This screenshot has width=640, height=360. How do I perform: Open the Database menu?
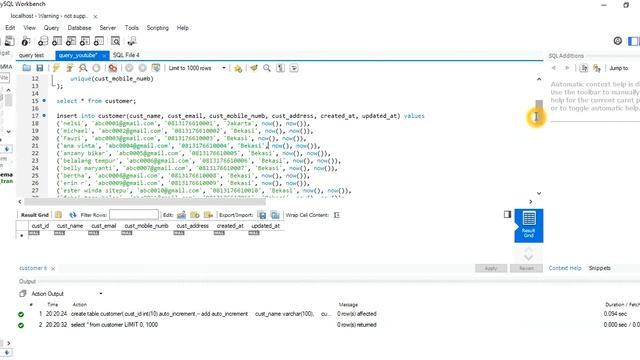click(79, 28)
